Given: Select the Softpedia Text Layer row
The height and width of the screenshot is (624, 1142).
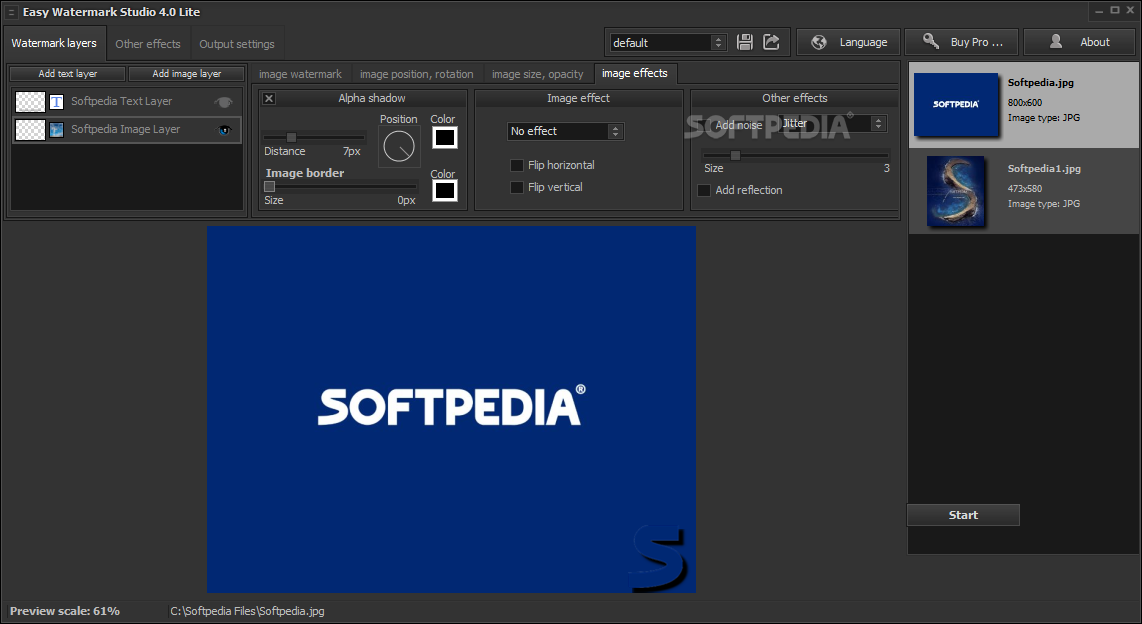Looking at the screenshot, I should click(127, 102).
